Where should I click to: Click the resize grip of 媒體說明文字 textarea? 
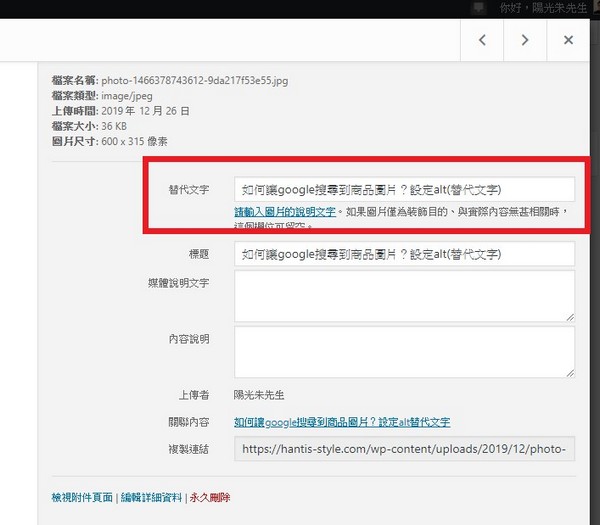[x=570, y=318]
